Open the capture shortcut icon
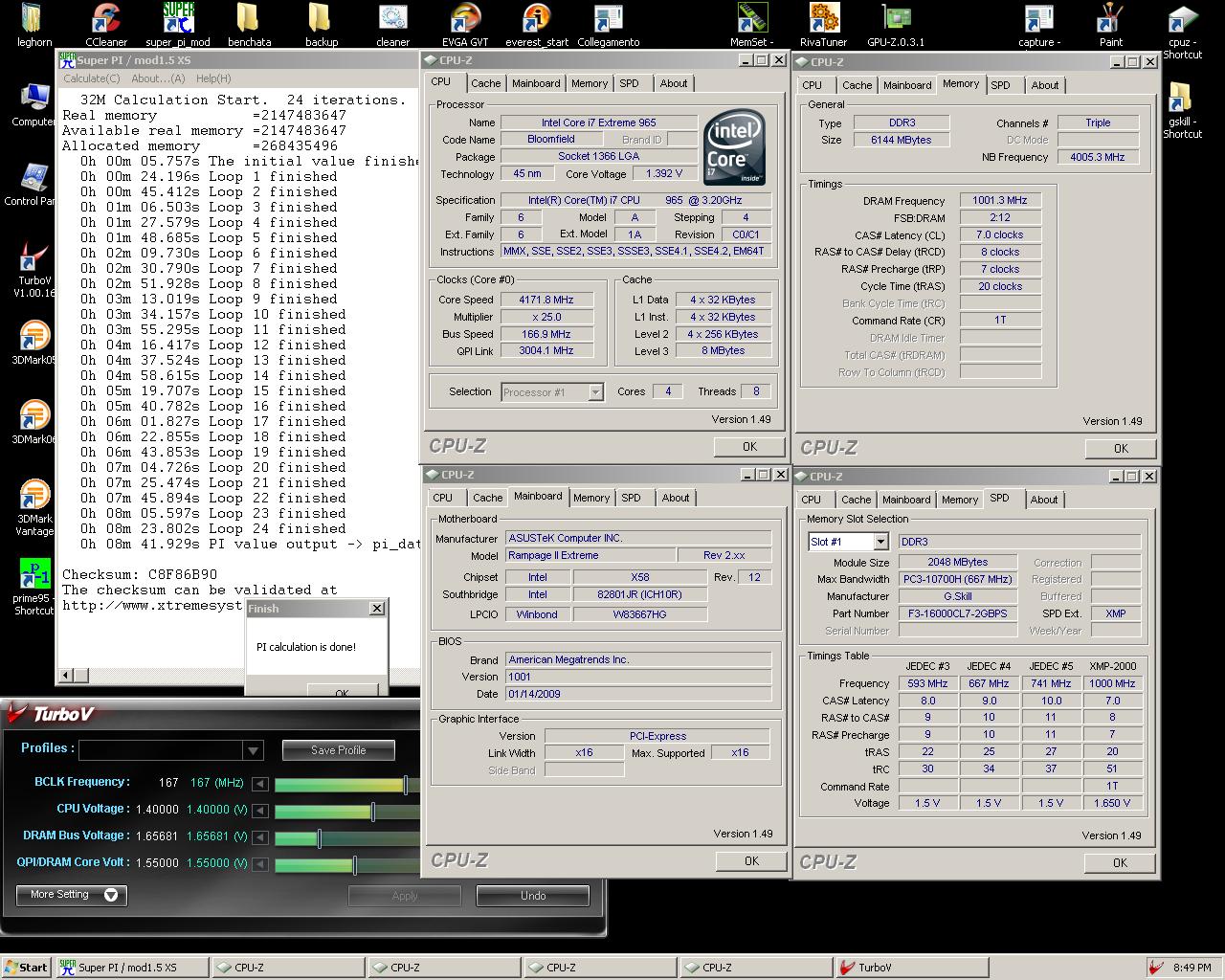 click(x=1039, y=24)
